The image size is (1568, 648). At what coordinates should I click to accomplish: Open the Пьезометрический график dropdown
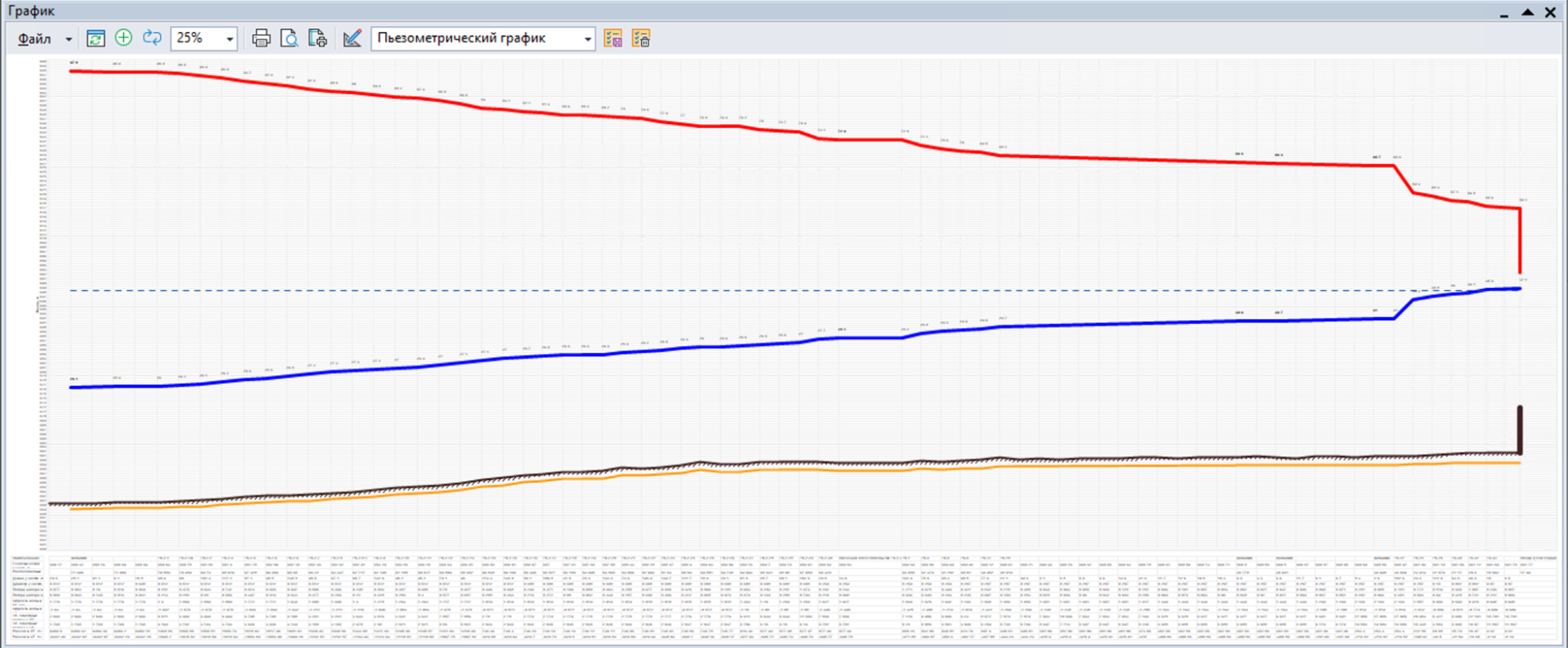click(588, 38)
